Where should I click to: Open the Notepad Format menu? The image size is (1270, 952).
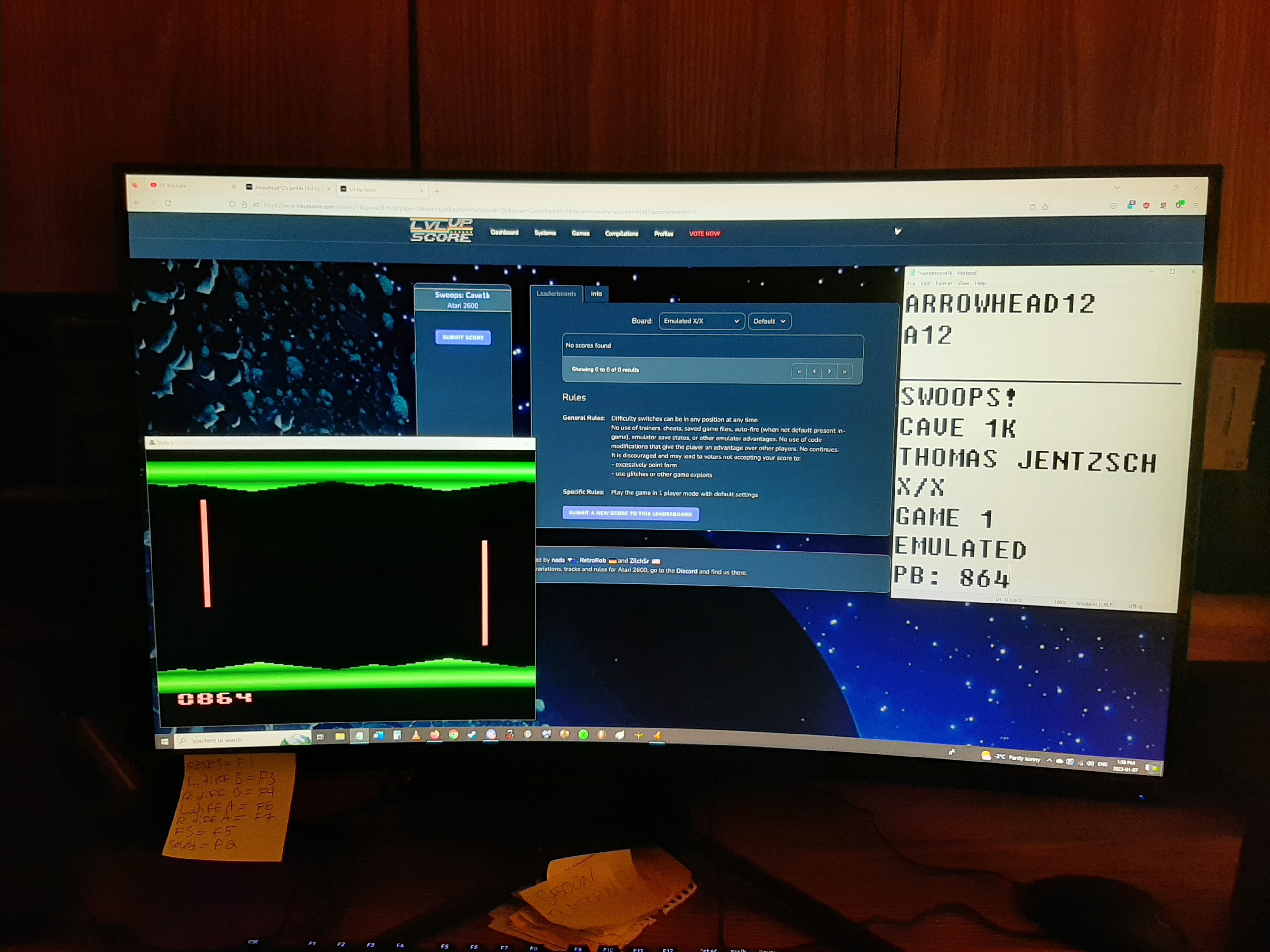tap(944, 283)
